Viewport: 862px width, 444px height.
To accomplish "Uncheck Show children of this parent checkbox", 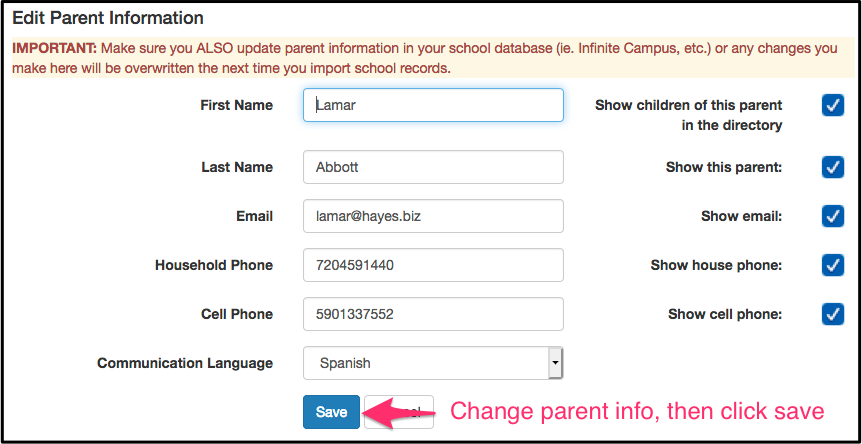I will click(833, 105).
